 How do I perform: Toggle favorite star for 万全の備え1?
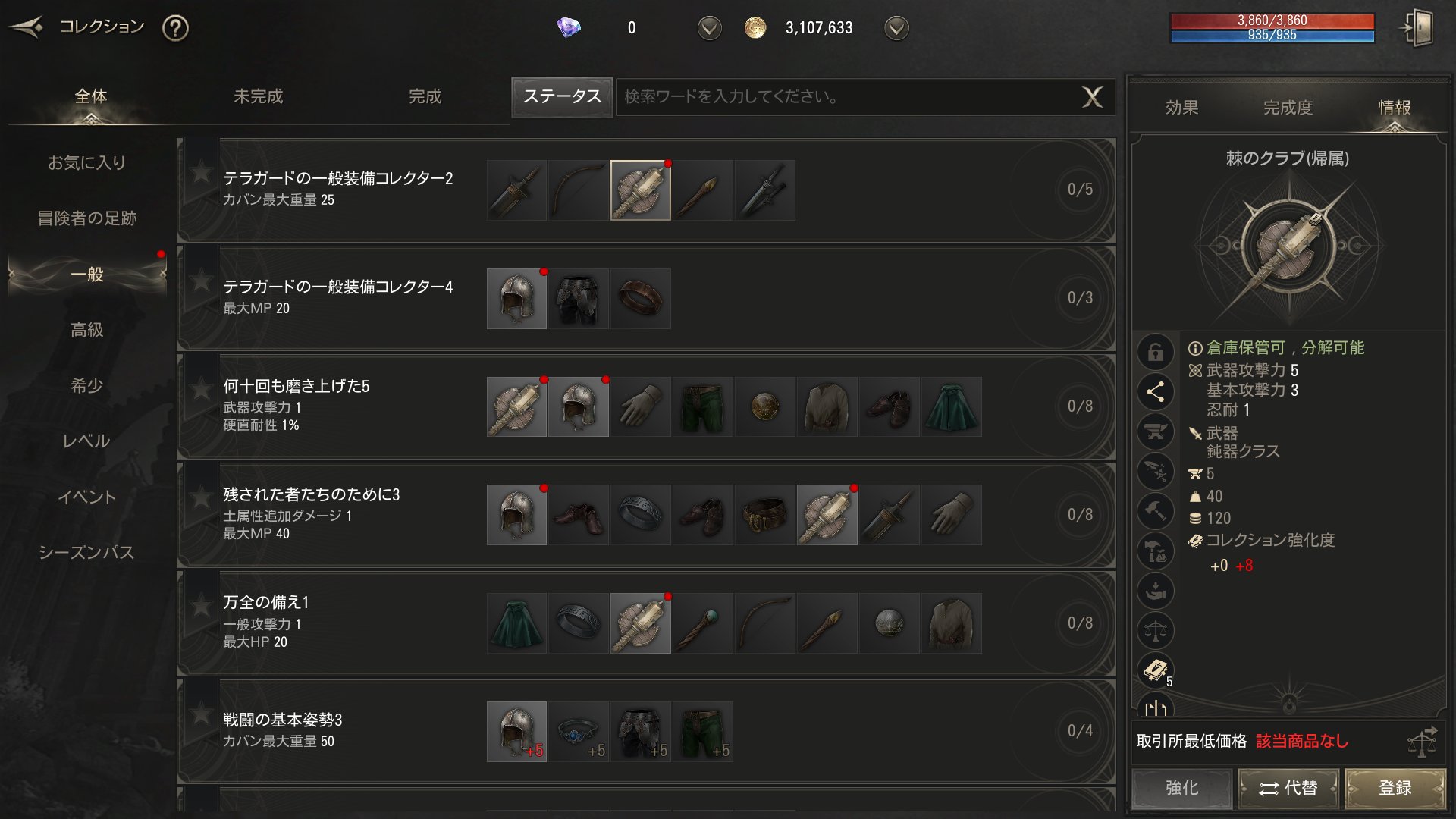(201, 606)
